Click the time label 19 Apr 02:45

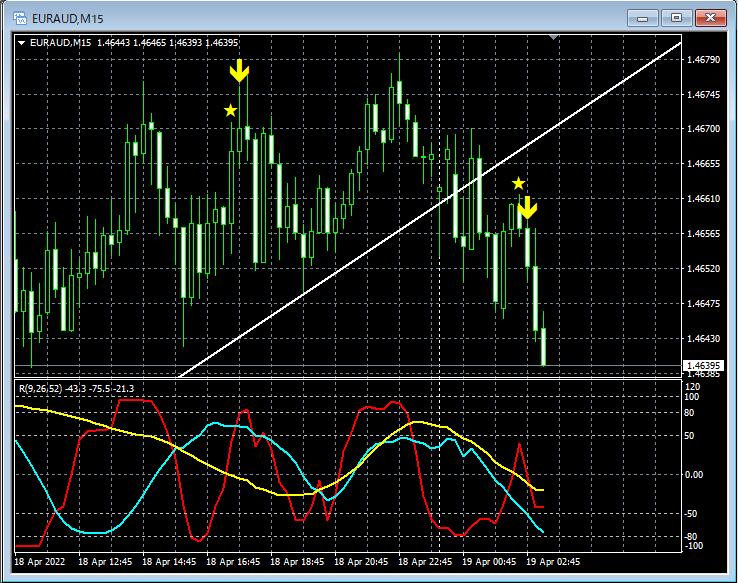tap(553, 562)
